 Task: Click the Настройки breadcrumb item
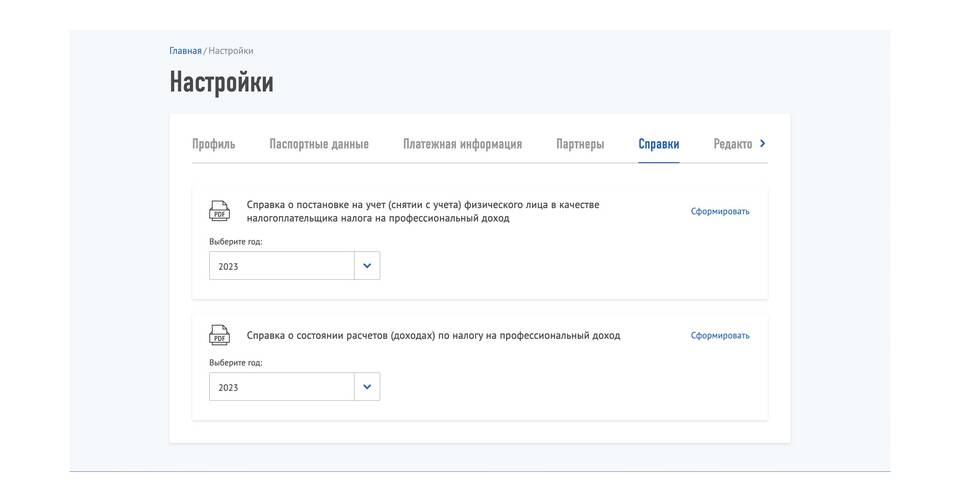click(231, 51)
